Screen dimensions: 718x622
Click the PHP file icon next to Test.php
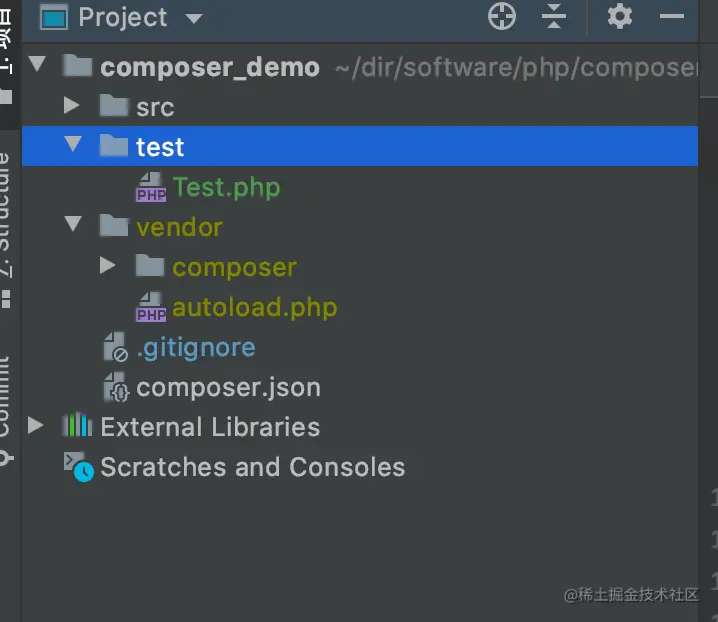(x=151, y=187)
